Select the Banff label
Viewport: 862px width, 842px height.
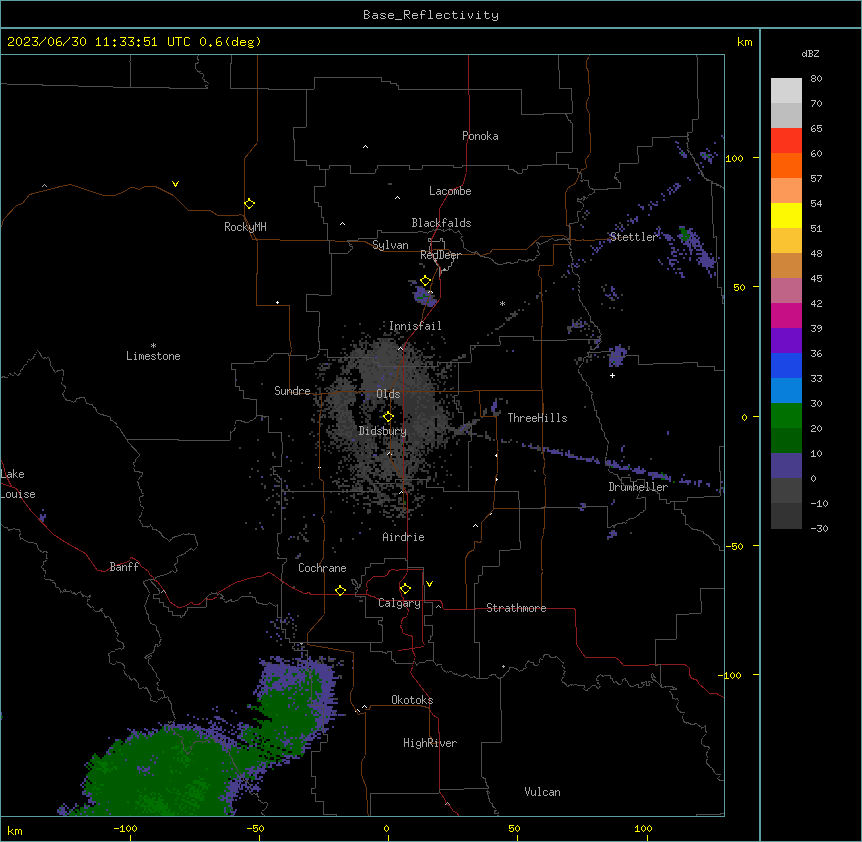pos(124,567)
